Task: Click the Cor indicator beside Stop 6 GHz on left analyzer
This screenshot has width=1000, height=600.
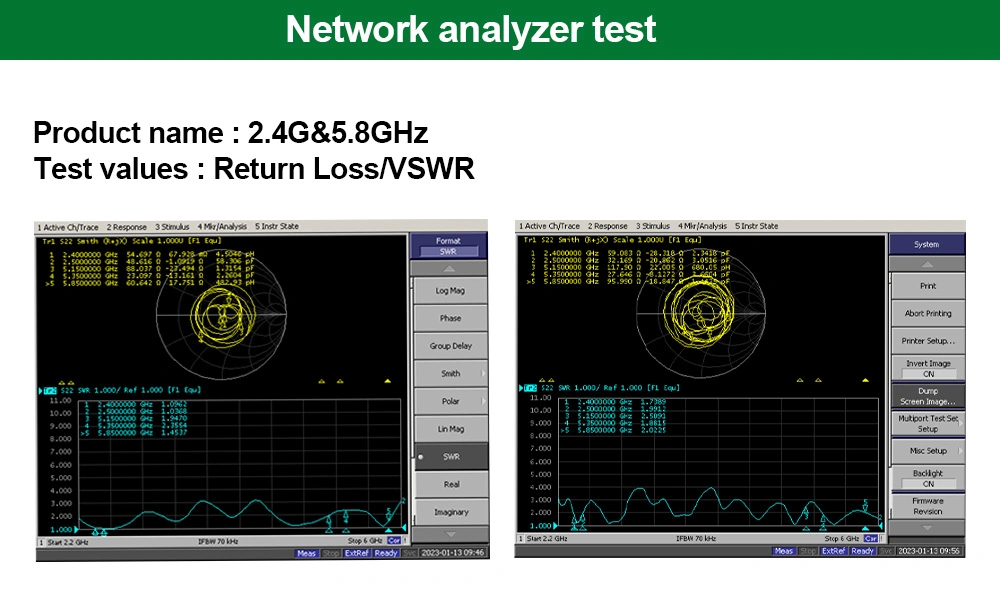Action: coord(394,541)
